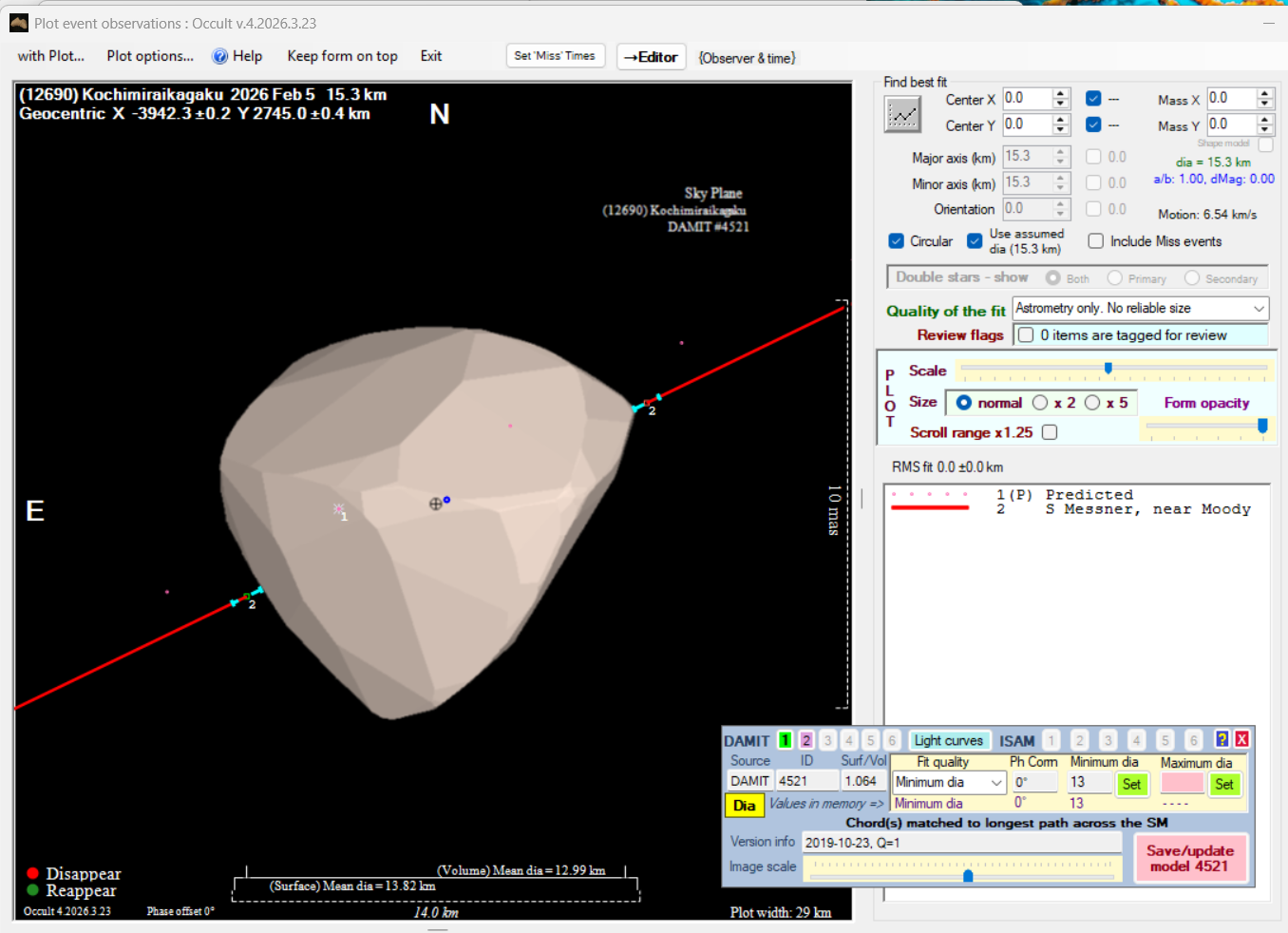Open the Plot options menu
The width and height of the screenshot is (1288, 933).
pyautogui.click(x=150, y=56)
